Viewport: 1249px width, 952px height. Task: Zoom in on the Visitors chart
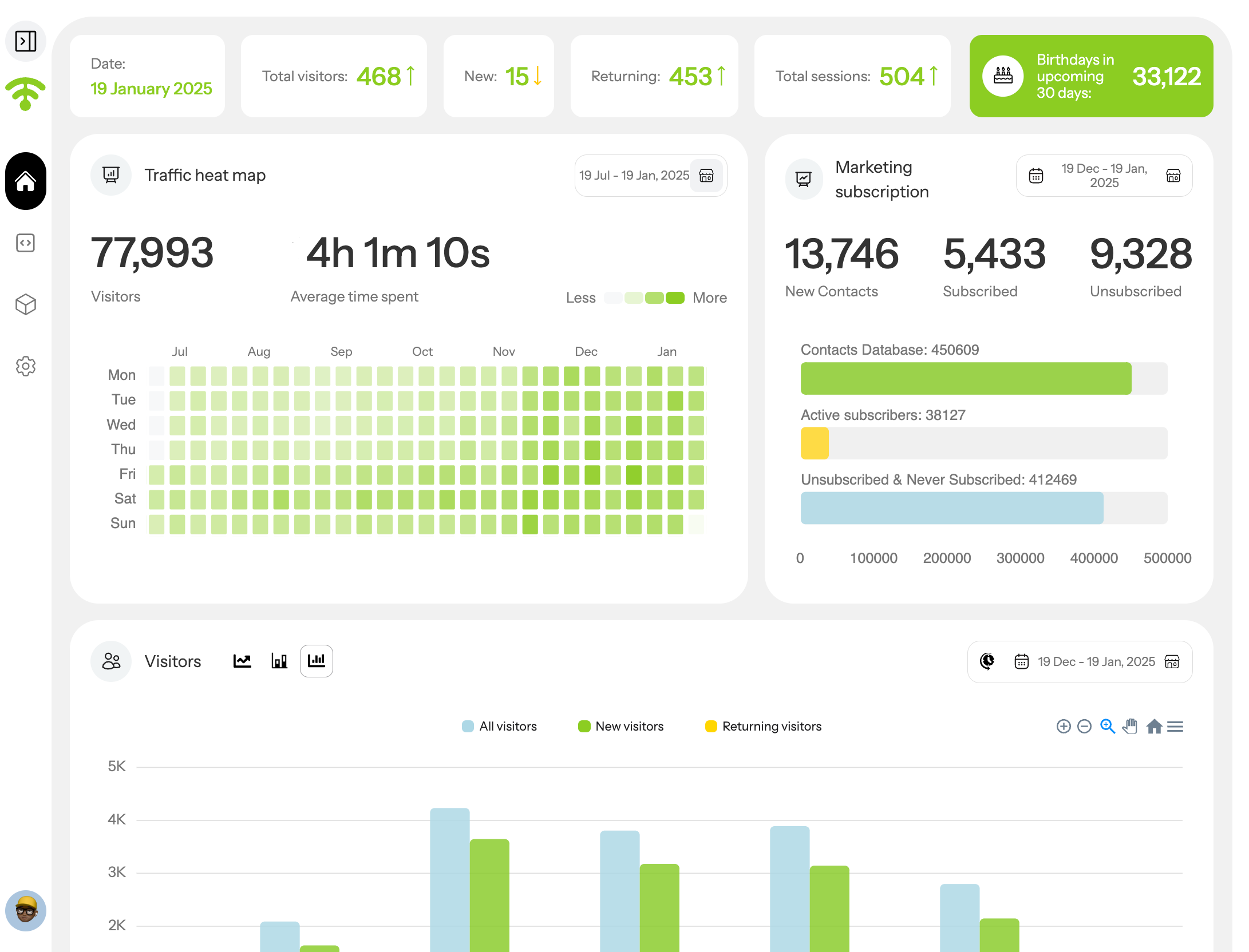tap(1064, 727)
